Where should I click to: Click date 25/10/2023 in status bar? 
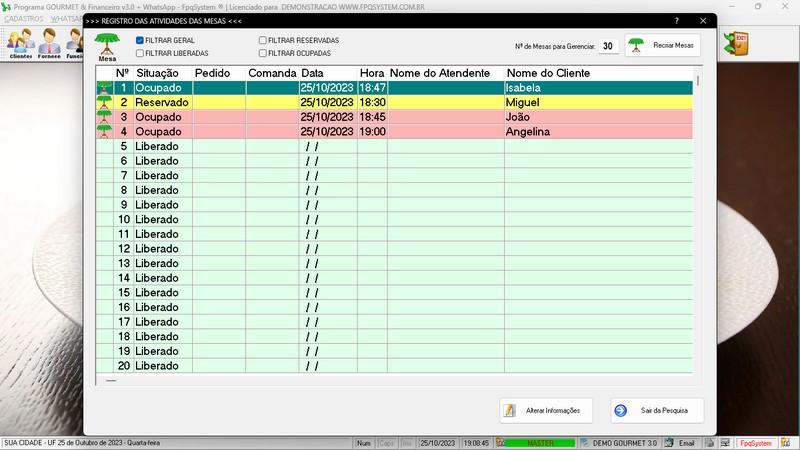tap(438, 443)
